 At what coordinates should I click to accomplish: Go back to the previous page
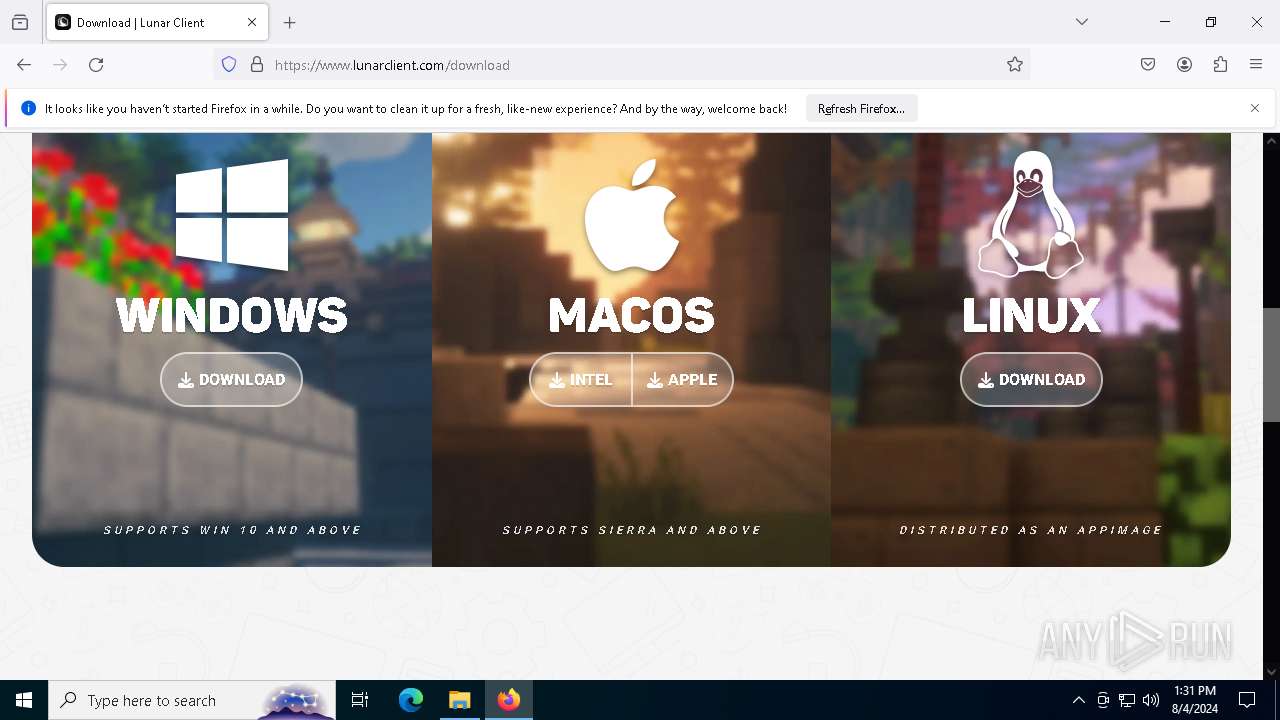tap(24, 65)
